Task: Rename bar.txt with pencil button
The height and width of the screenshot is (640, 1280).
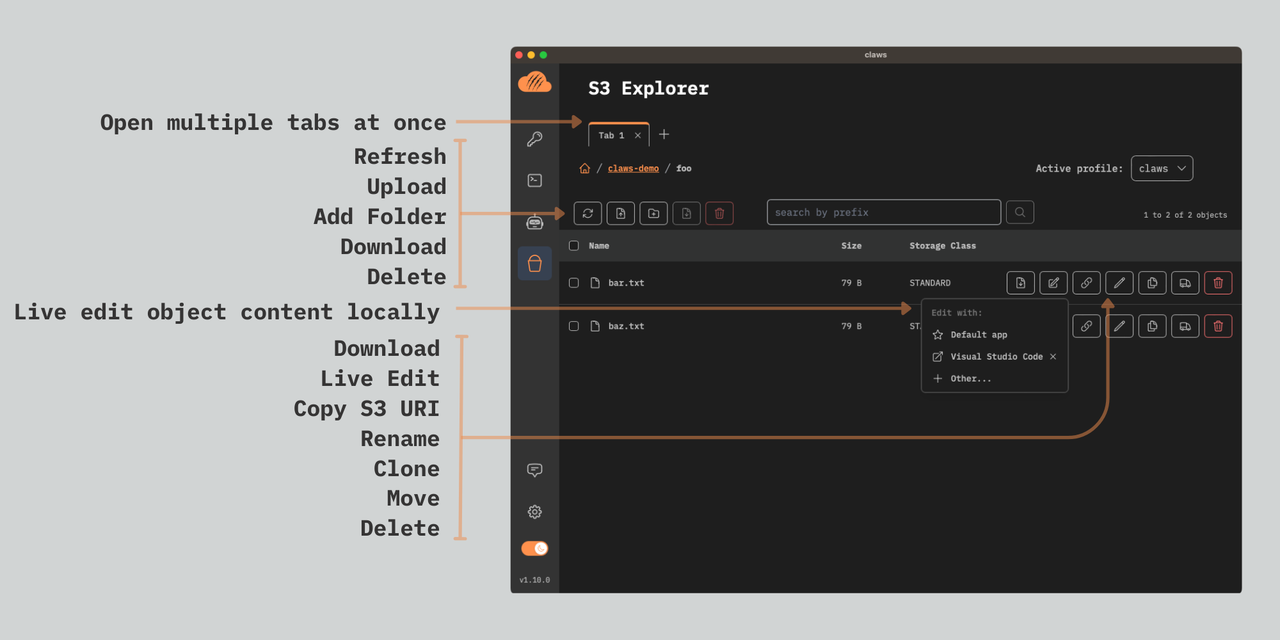Action: [1120, 283]
